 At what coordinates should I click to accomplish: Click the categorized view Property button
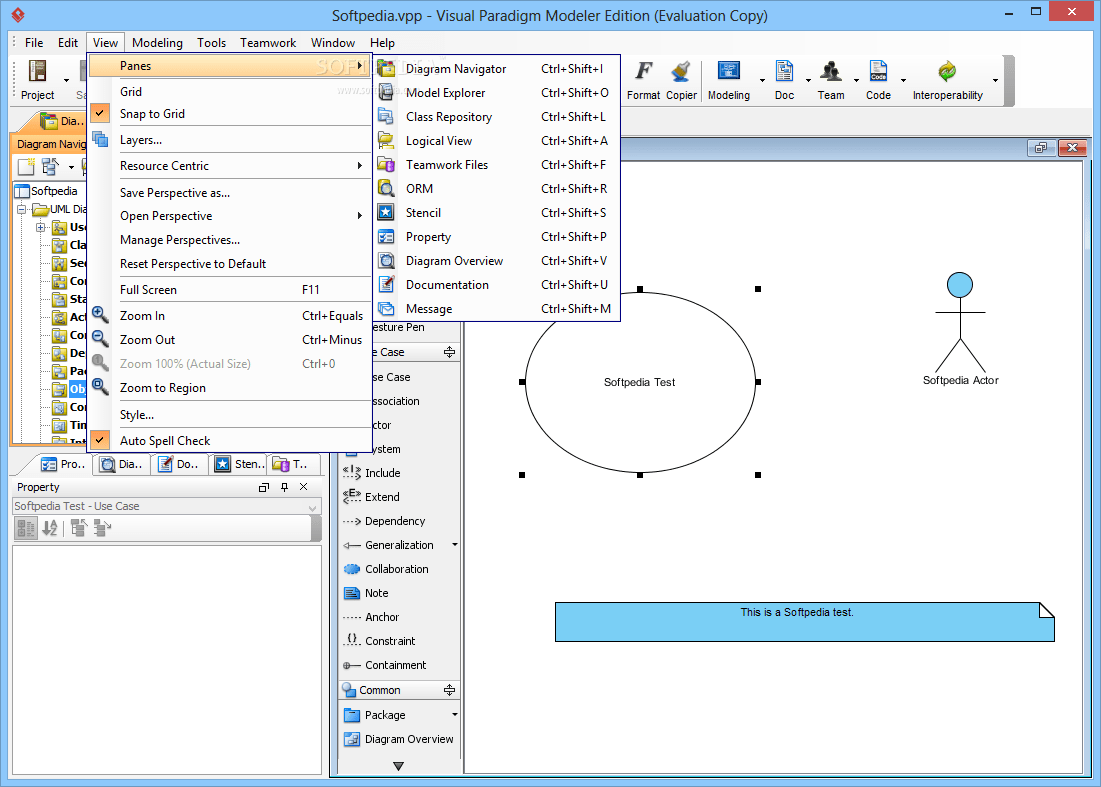point(26,528)
